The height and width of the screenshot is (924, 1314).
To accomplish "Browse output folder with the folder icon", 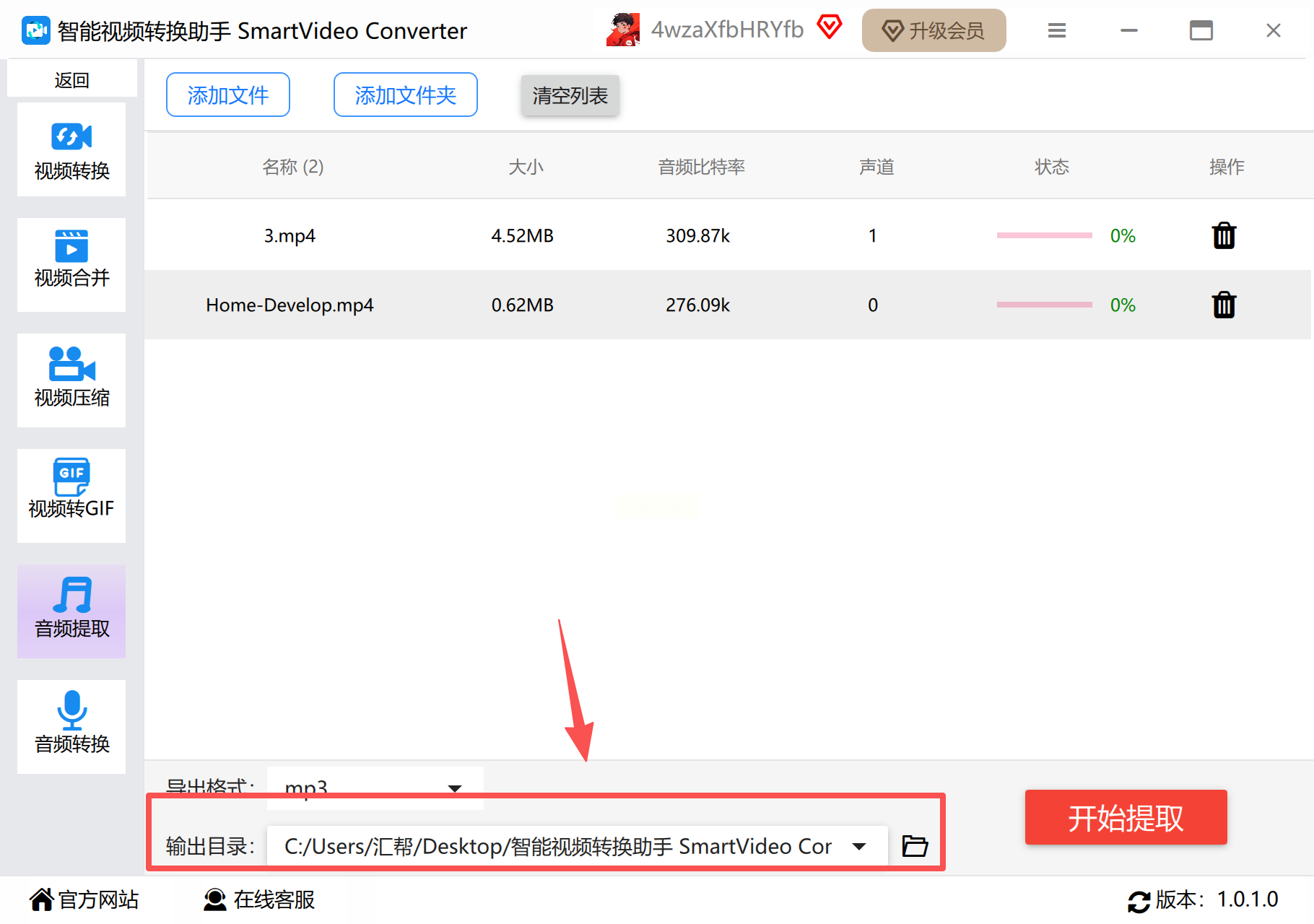I will tap(915, 845).
